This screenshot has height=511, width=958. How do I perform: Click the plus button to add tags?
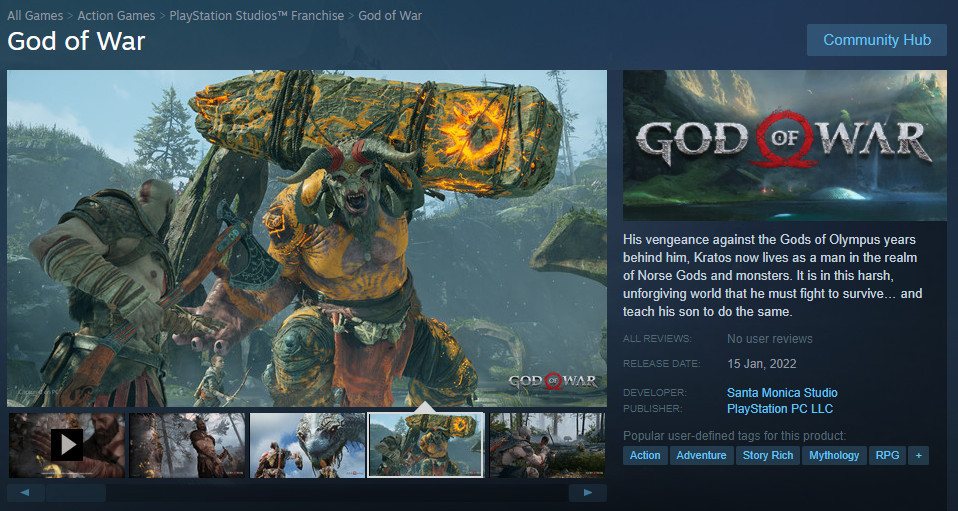tap(918, 455)
